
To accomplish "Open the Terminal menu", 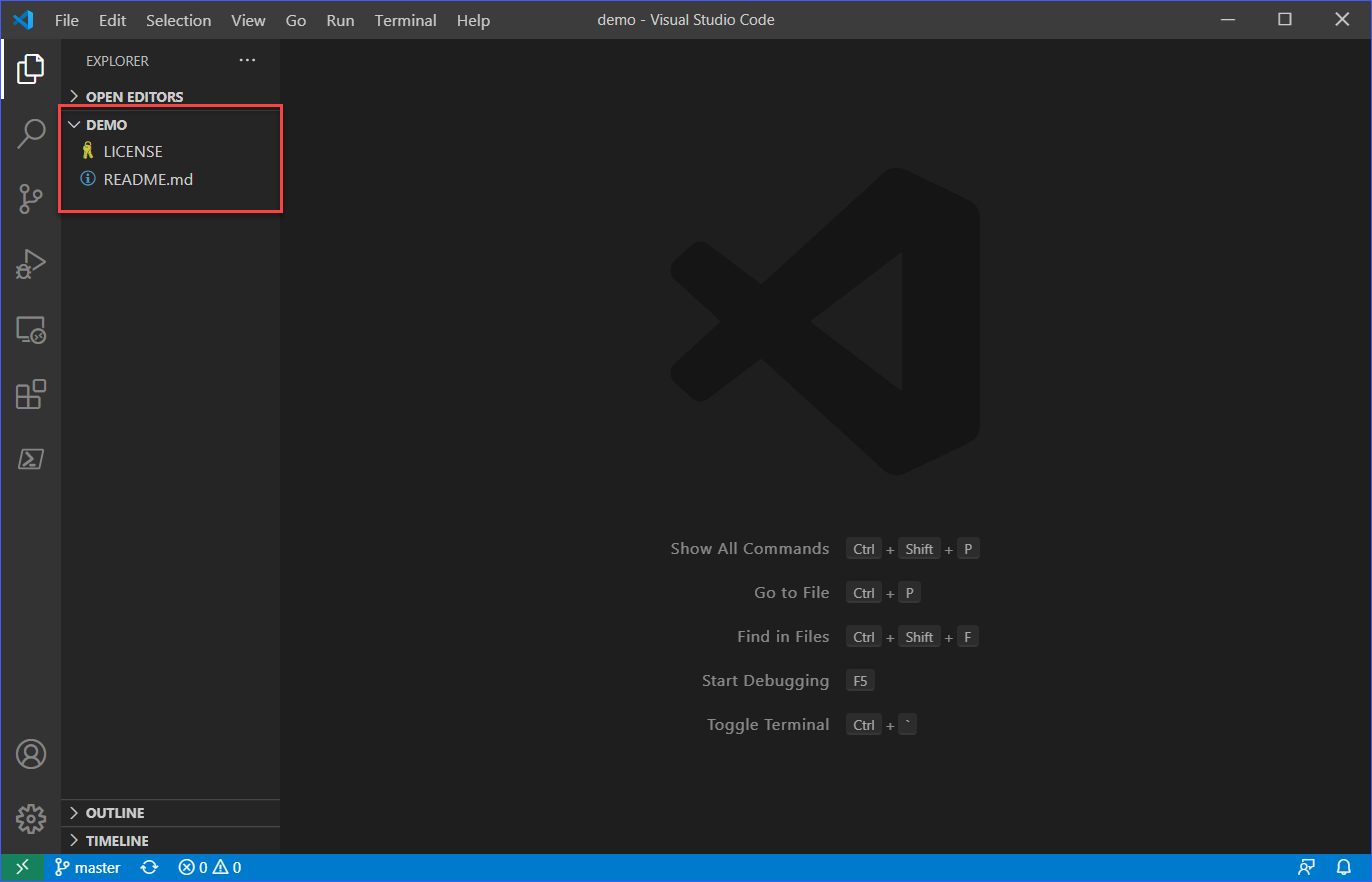I will tap(405, 20).
